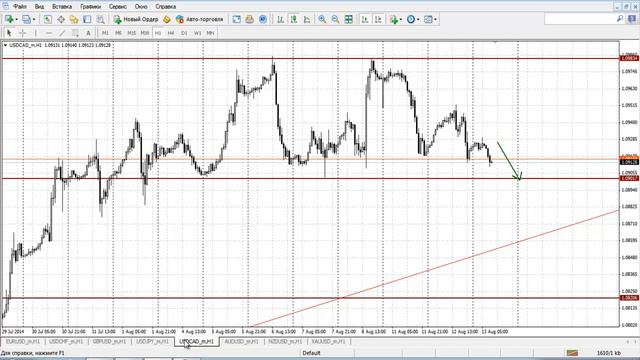Open the Файл menu
Viewport: 640px width, 360px height.
coord(20,7)
